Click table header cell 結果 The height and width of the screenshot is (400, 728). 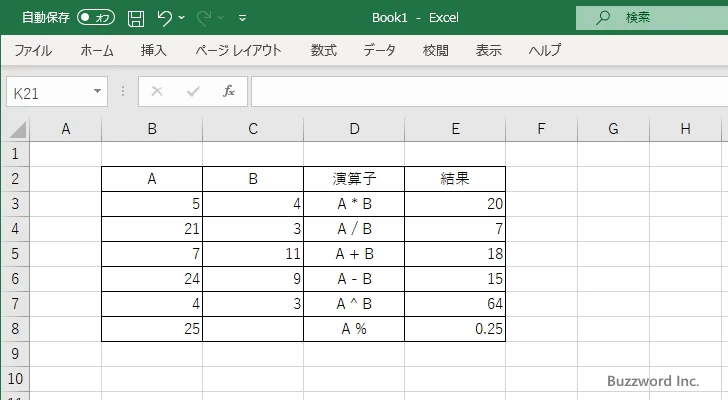(x=455, y=179)
